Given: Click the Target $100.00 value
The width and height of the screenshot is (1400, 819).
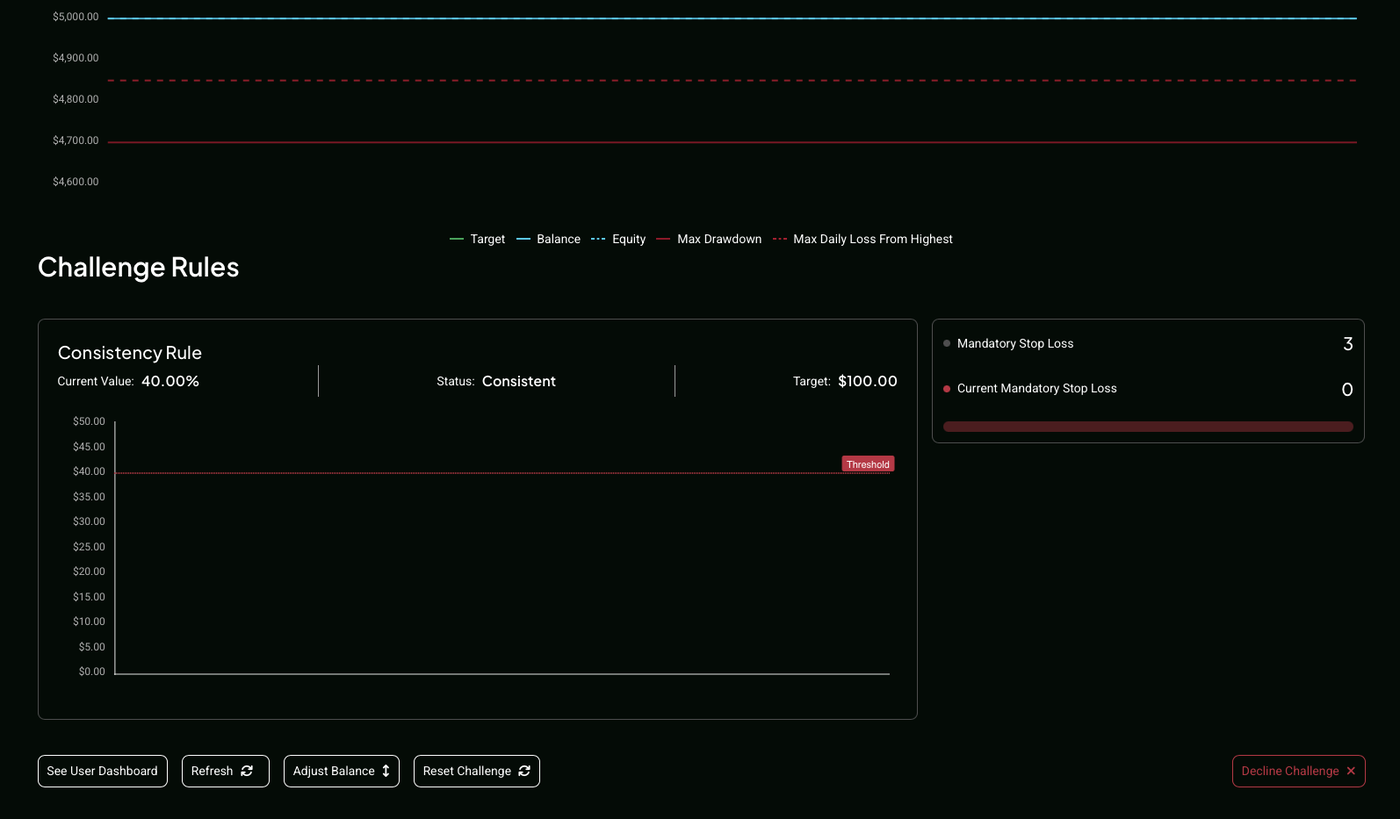Looking at the screenshot, I should [867, 381].
